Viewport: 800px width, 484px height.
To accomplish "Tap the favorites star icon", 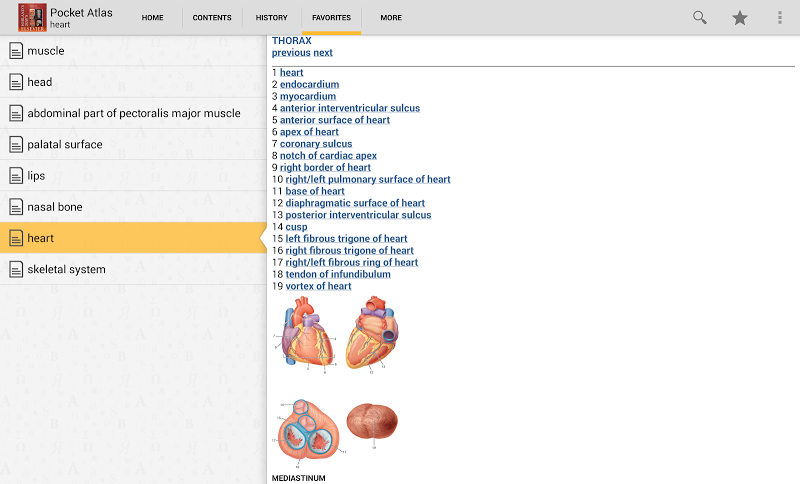I will (740, 18).
